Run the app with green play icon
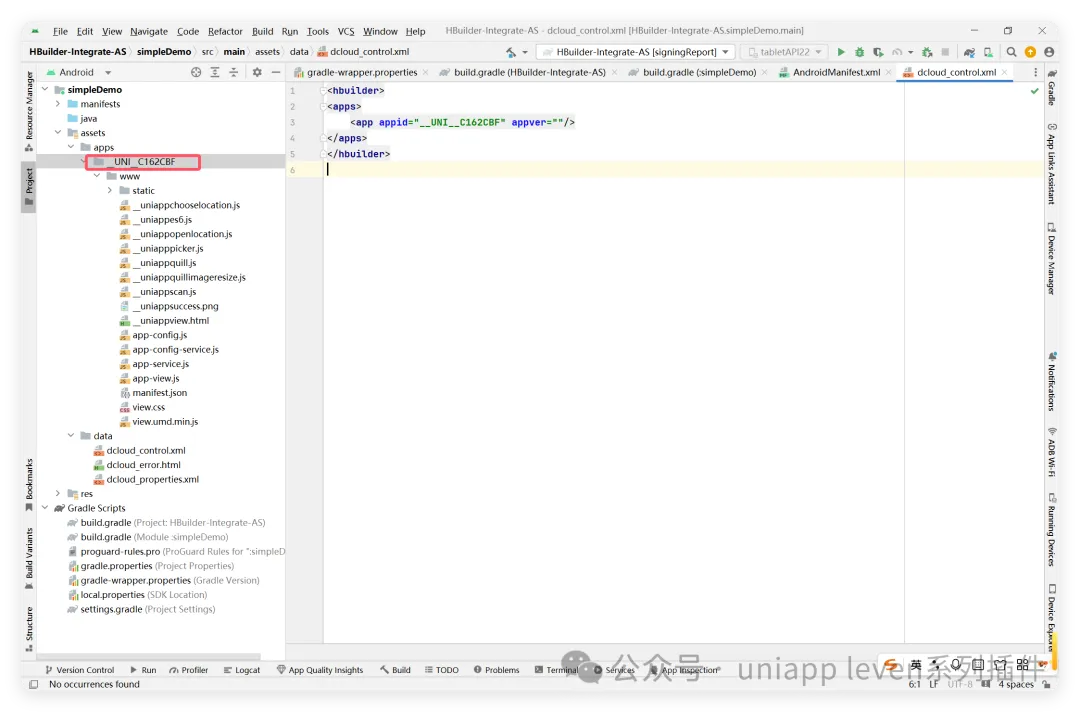Image resolution: width=1080 pixels, height=712 pixels. coord(840,52)
